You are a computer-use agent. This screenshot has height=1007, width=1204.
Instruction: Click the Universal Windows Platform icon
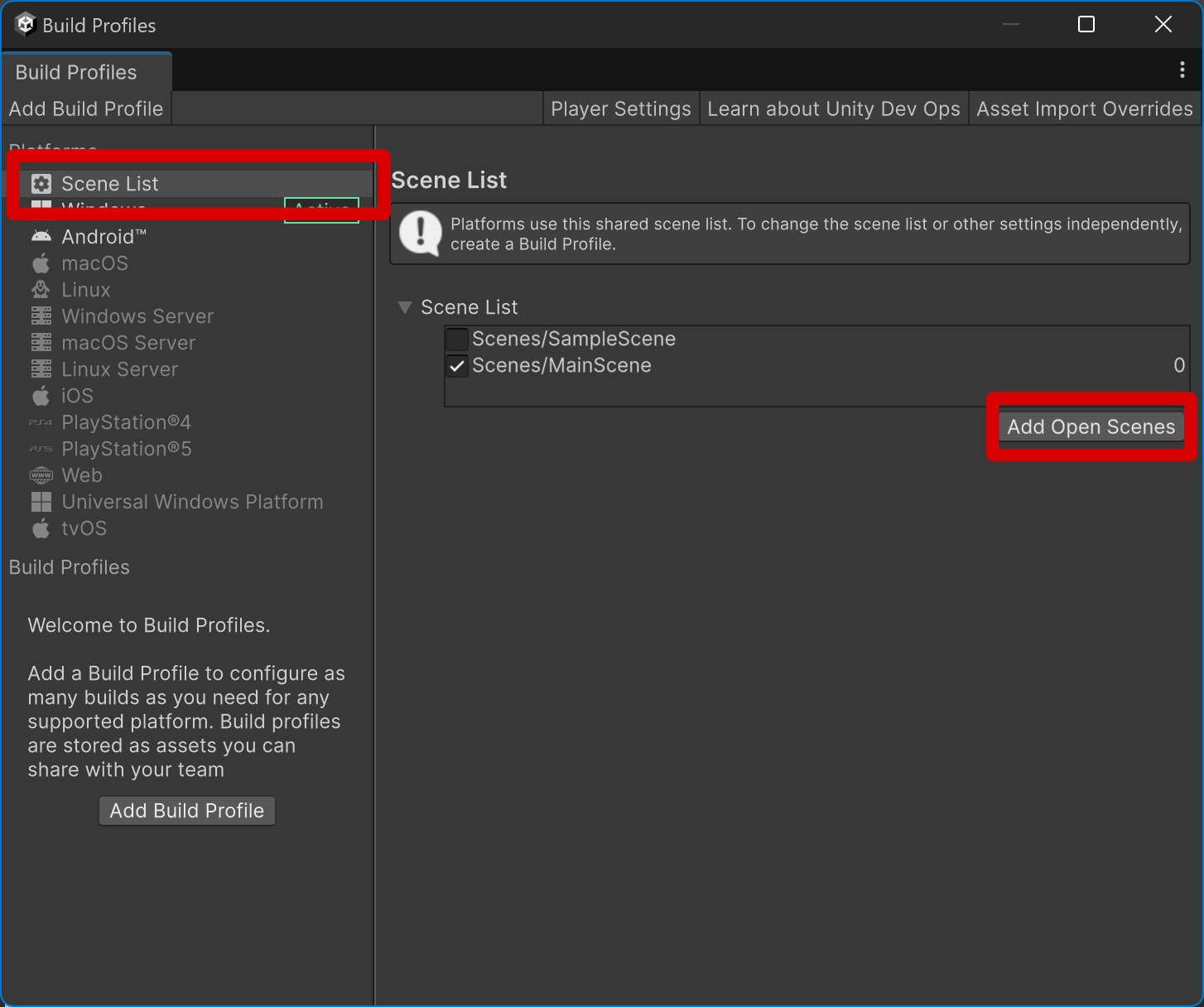[41, 502]
